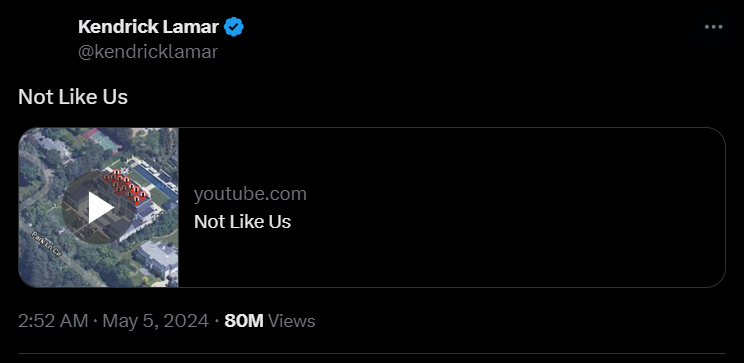This screenshot has width=744, height=363.
Task: Open the Not Like Us card title
Action: [242, 222]
